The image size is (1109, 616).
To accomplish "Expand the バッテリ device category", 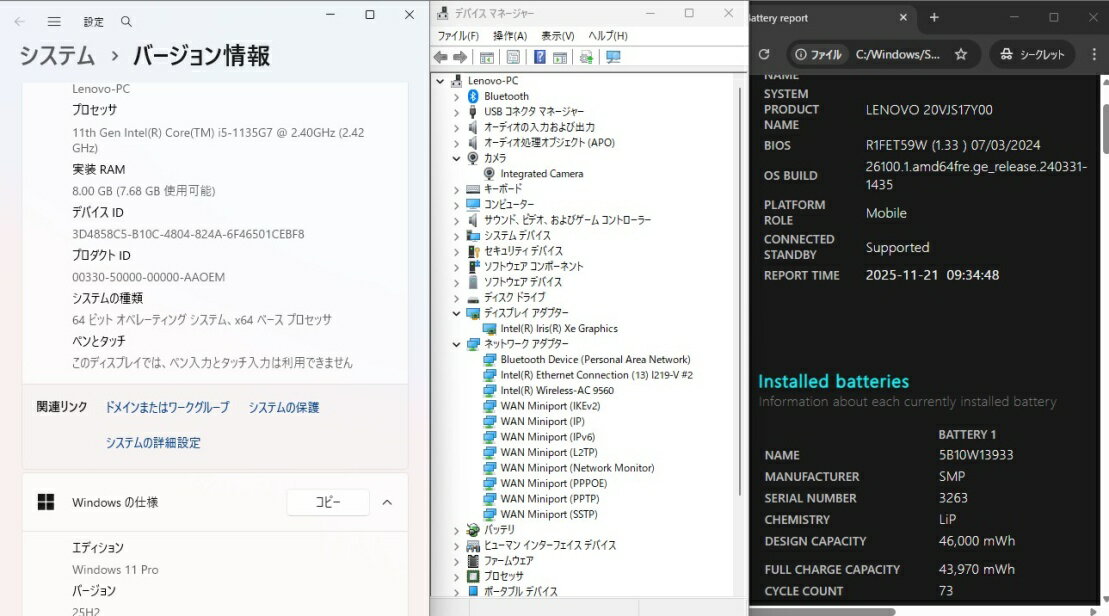I will tap(457, 529).
